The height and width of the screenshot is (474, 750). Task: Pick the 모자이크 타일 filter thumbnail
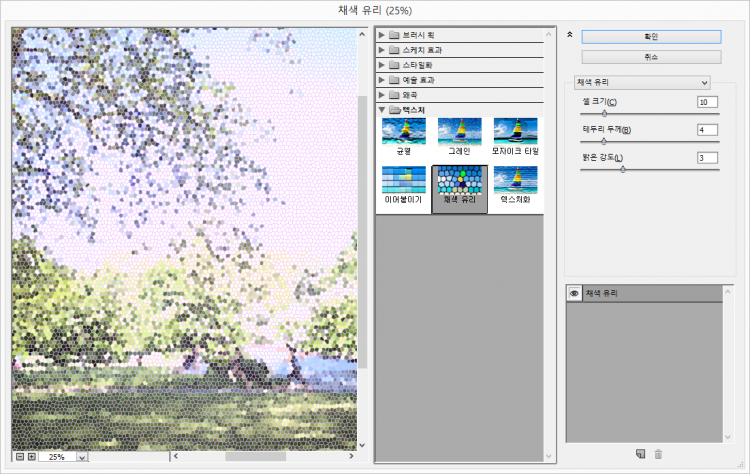click(x=515, y=133)
